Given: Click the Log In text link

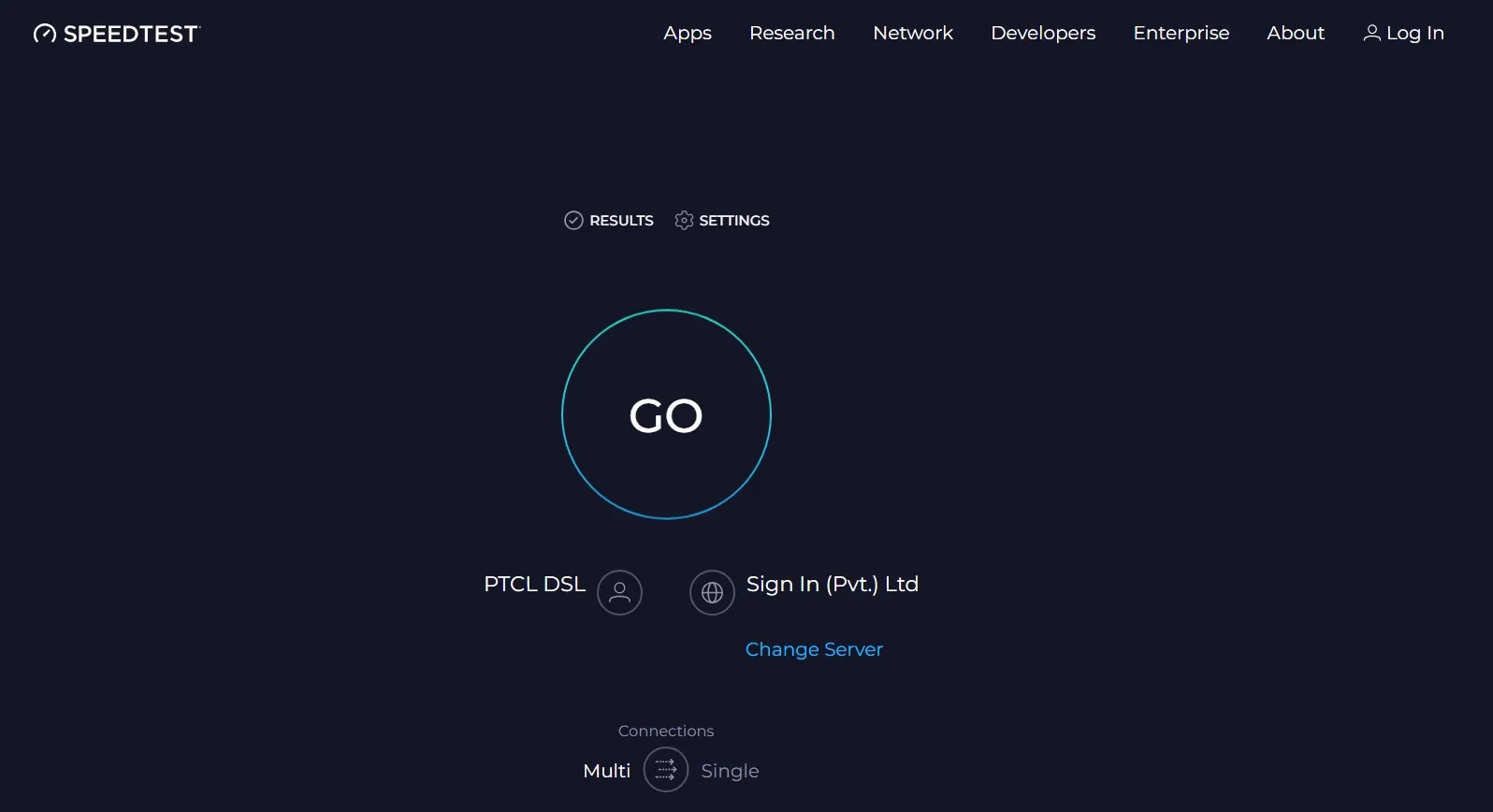Looking at the screenshot, I should click(1414, 34).
